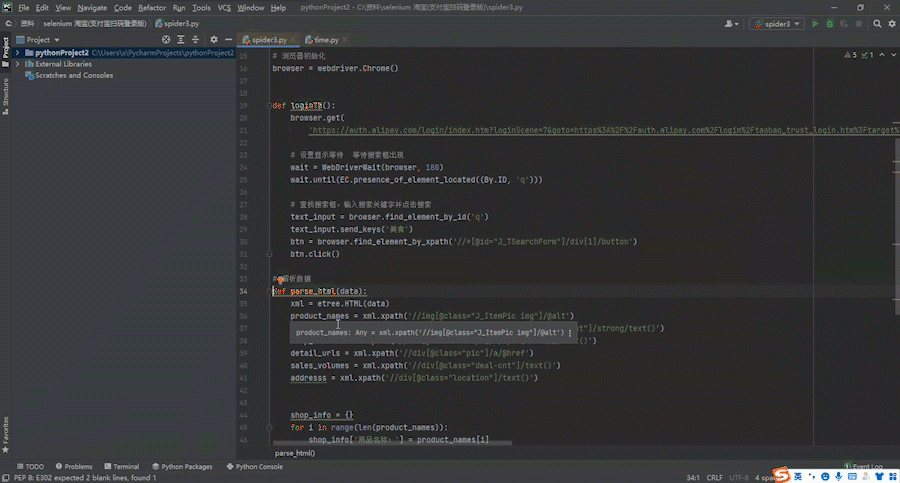Click the editor horizontal scrollbar
The image size is (900, 483).
coord(392,443)
